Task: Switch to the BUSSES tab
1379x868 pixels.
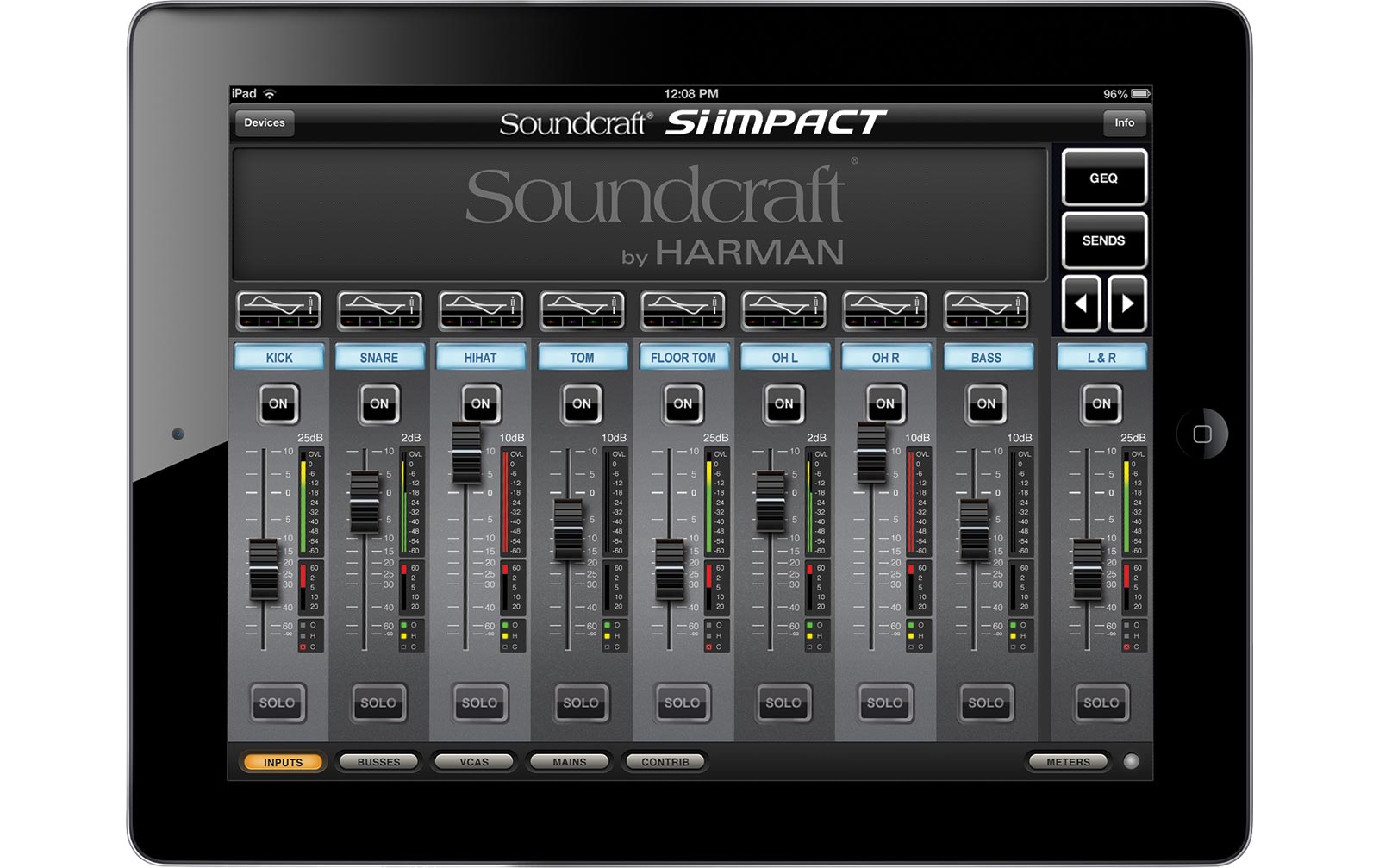Action: [378, 762]
